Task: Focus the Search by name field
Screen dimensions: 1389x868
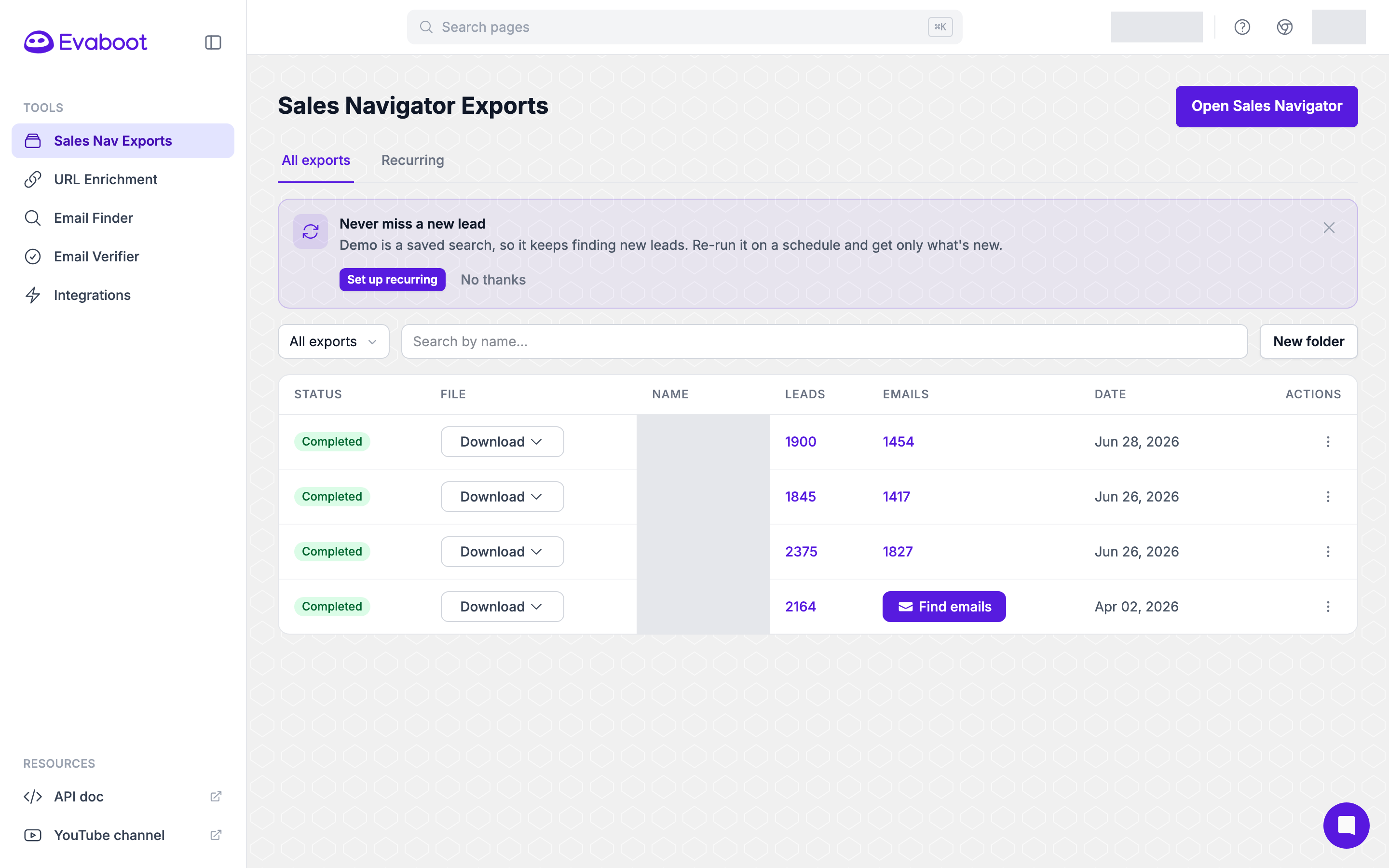Action: point(824,341)
